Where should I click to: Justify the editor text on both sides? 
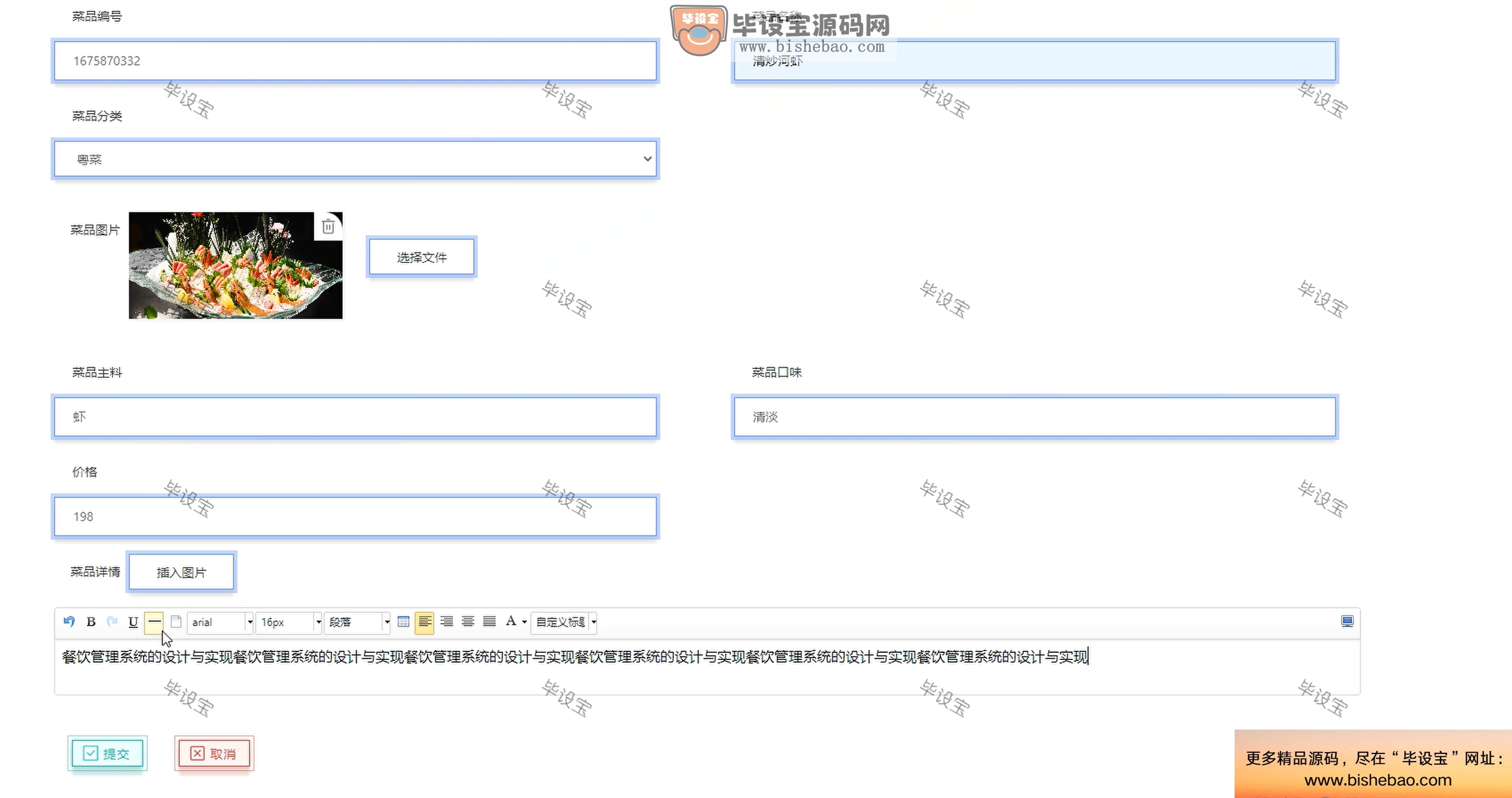489,622
